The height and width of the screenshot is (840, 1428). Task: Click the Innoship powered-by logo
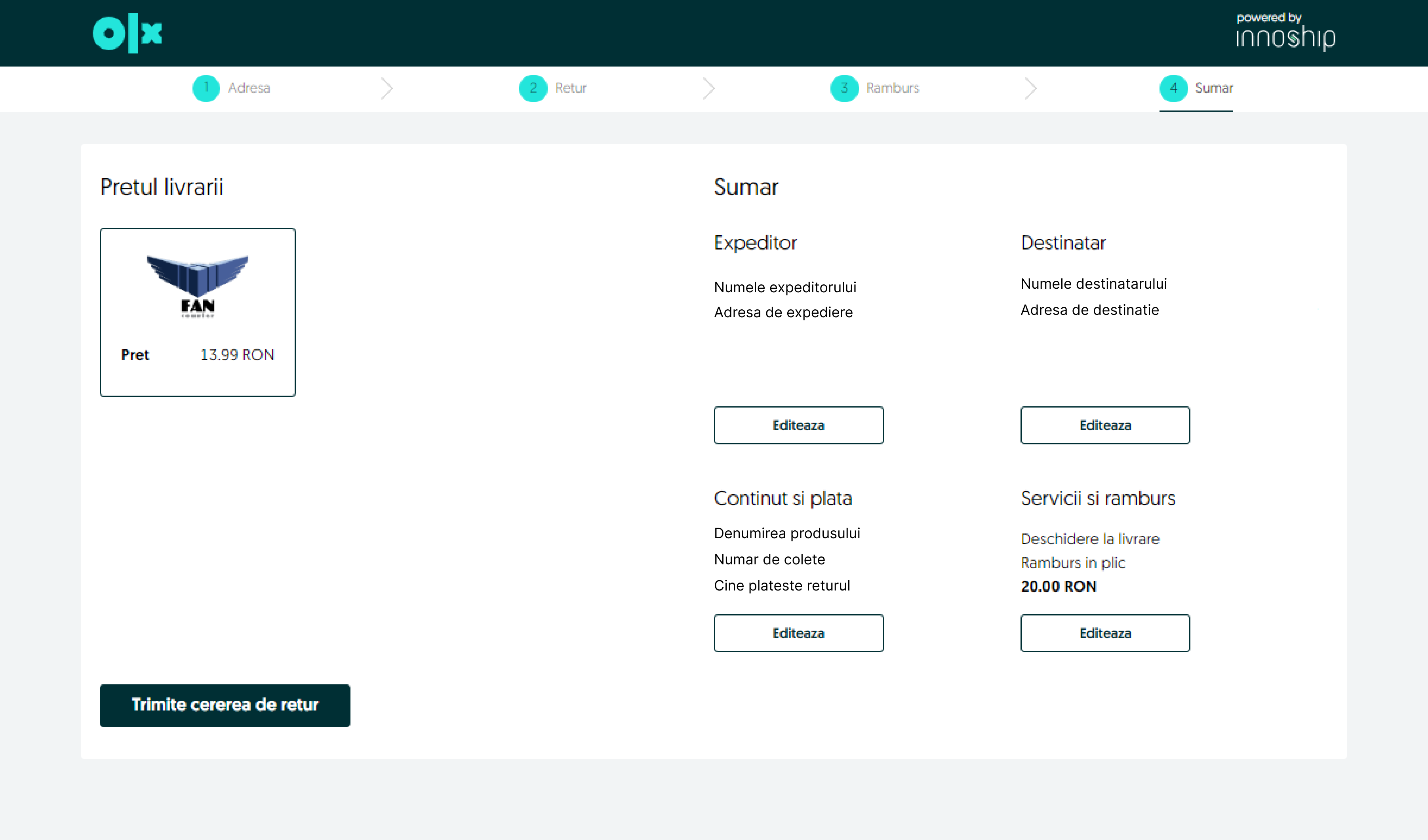coord(1285,33)
